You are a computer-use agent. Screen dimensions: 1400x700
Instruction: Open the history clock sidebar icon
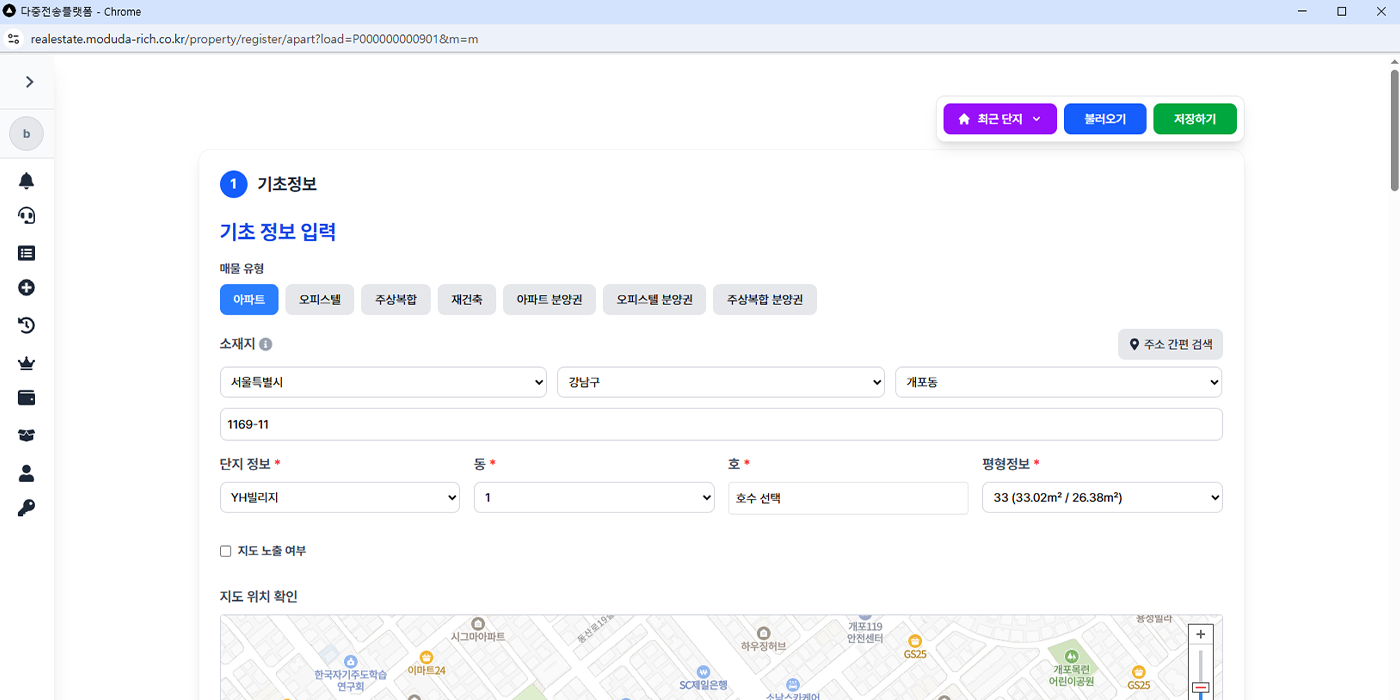(27, 325)
